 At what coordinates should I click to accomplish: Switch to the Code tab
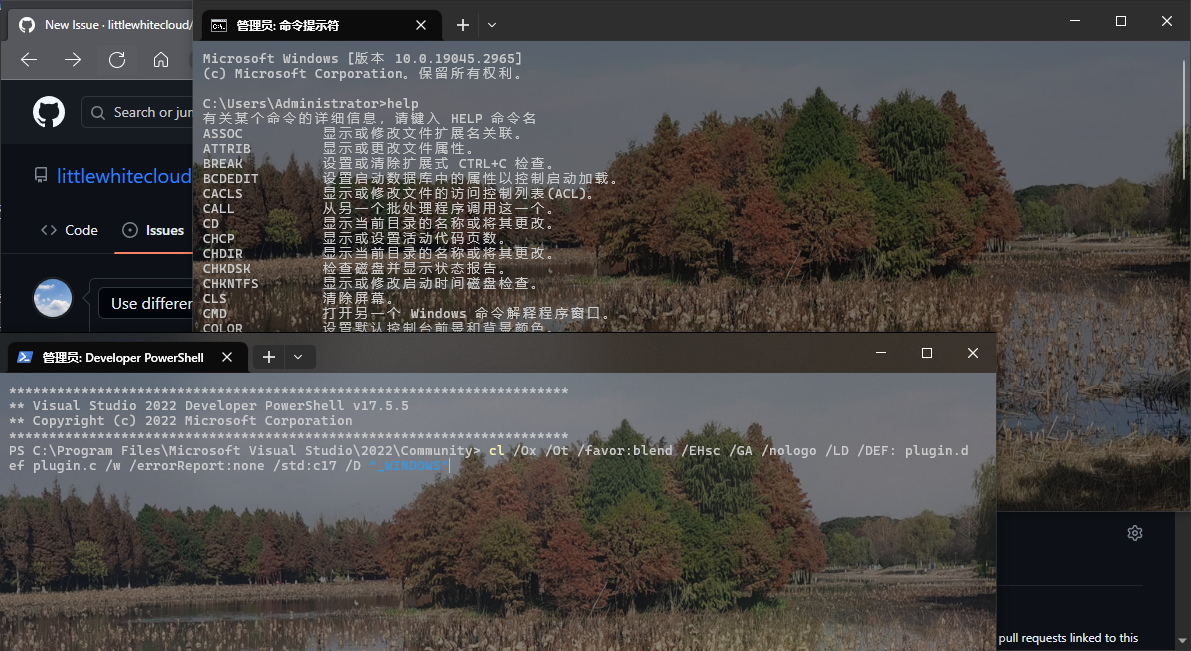point(68,230)
